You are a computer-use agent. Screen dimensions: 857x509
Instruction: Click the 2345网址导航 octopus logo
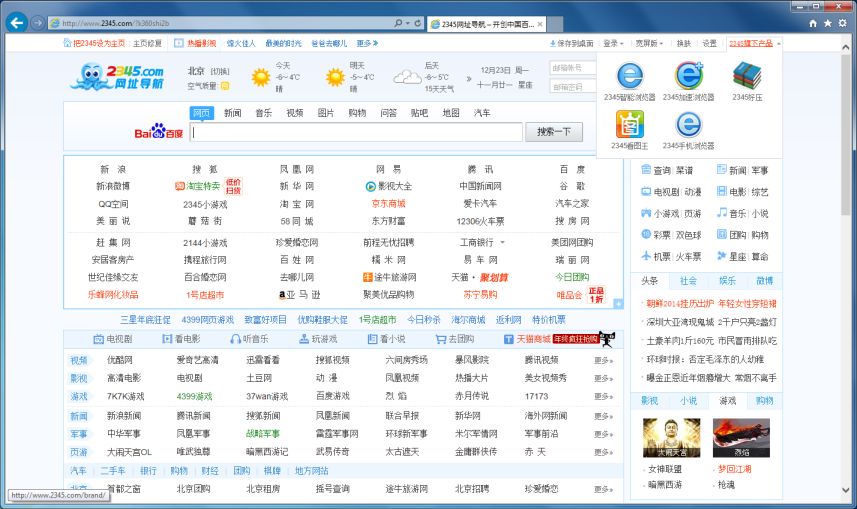[118, 77]
